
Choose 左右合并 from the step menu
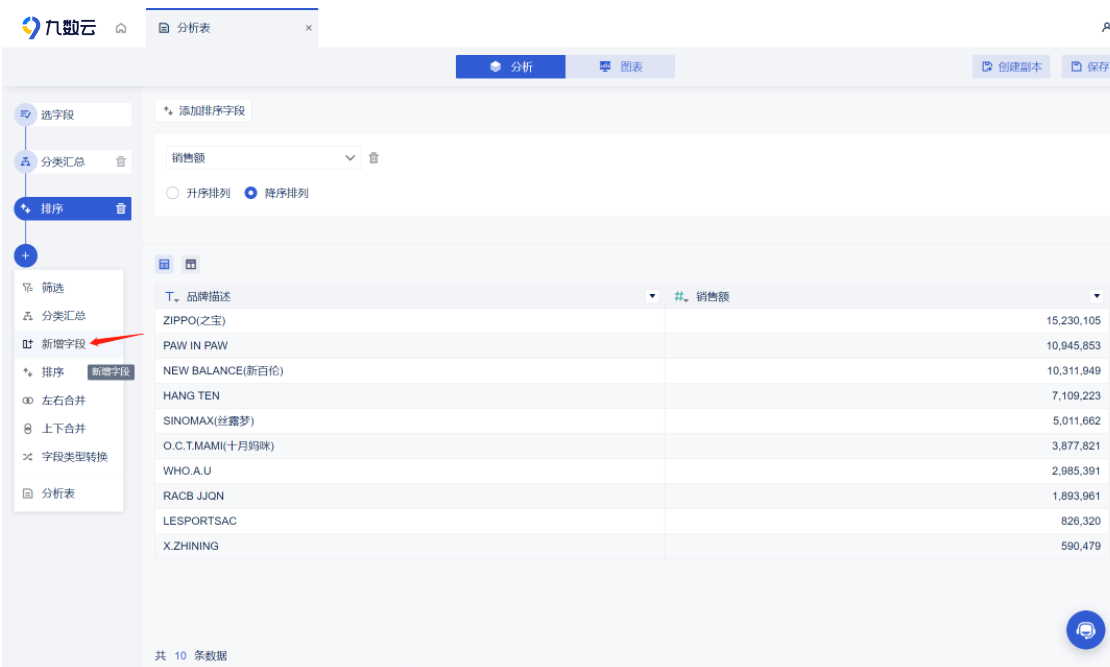coord(69,401)
